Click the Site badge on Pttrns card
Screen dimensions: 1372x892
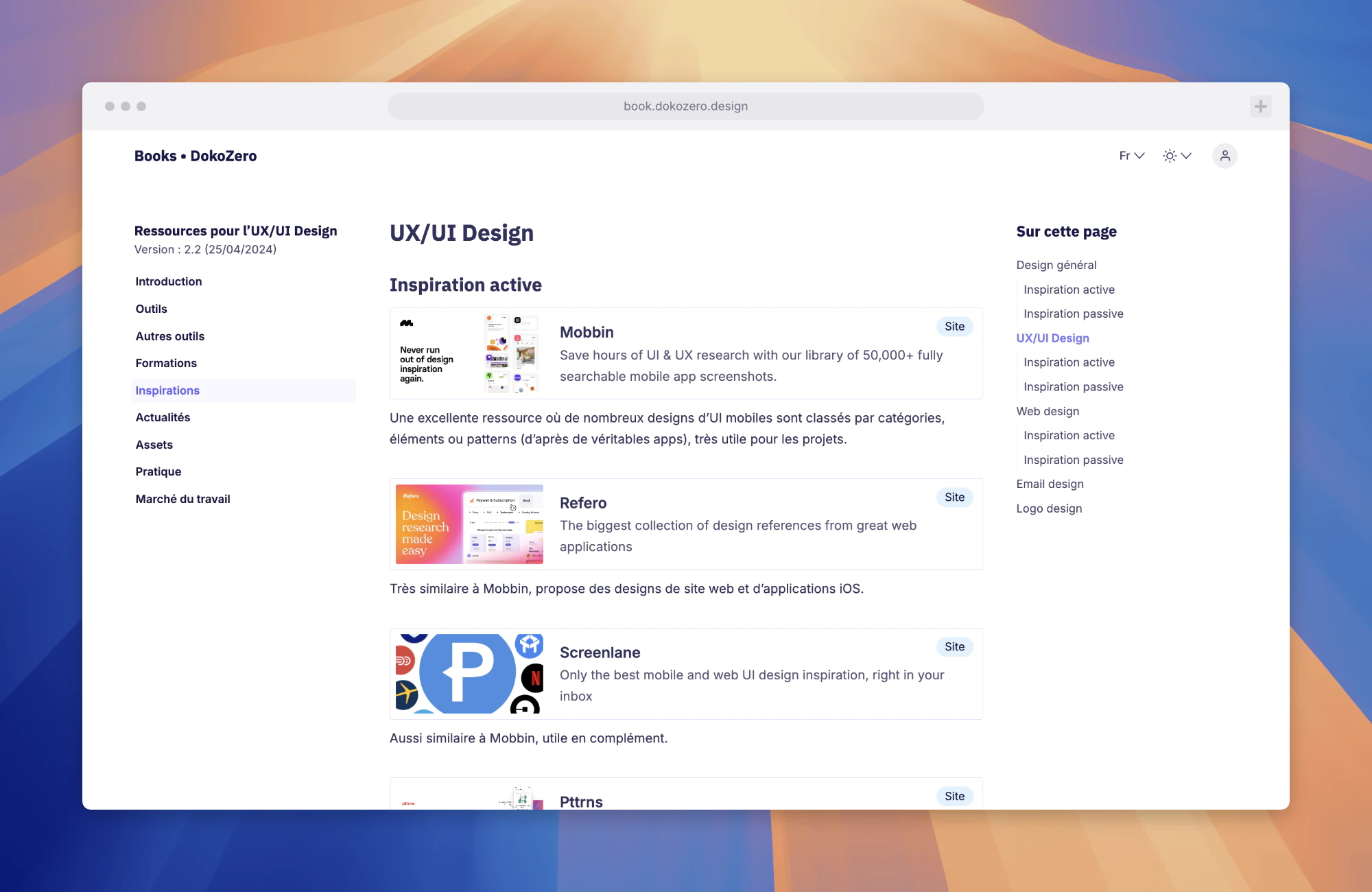click(x=954, y=797)
